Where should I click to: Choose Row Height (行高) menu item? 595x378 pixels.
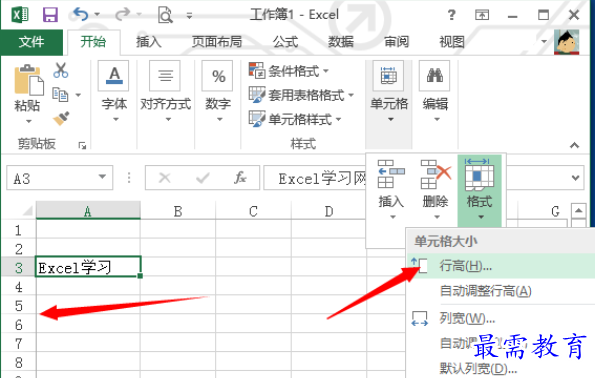pyautogui.click(x=501, y=266)
